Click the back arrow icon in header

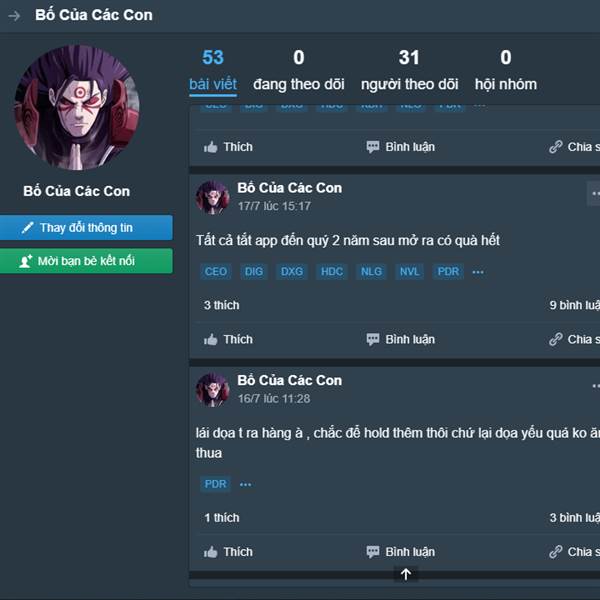click(14, 16)
